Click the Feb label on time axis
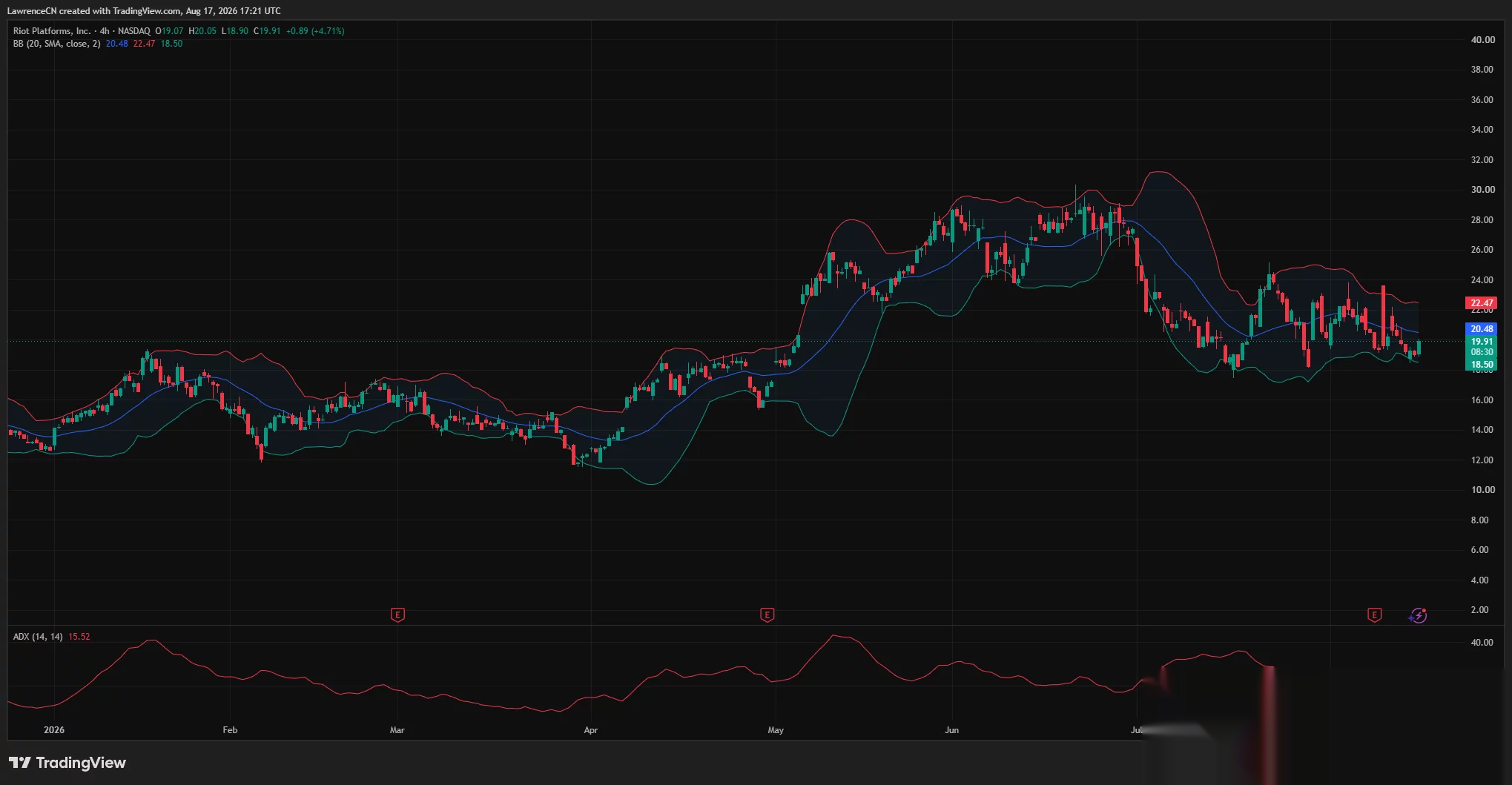This screenshot has width=1512, height=785. tap(230, 730)
